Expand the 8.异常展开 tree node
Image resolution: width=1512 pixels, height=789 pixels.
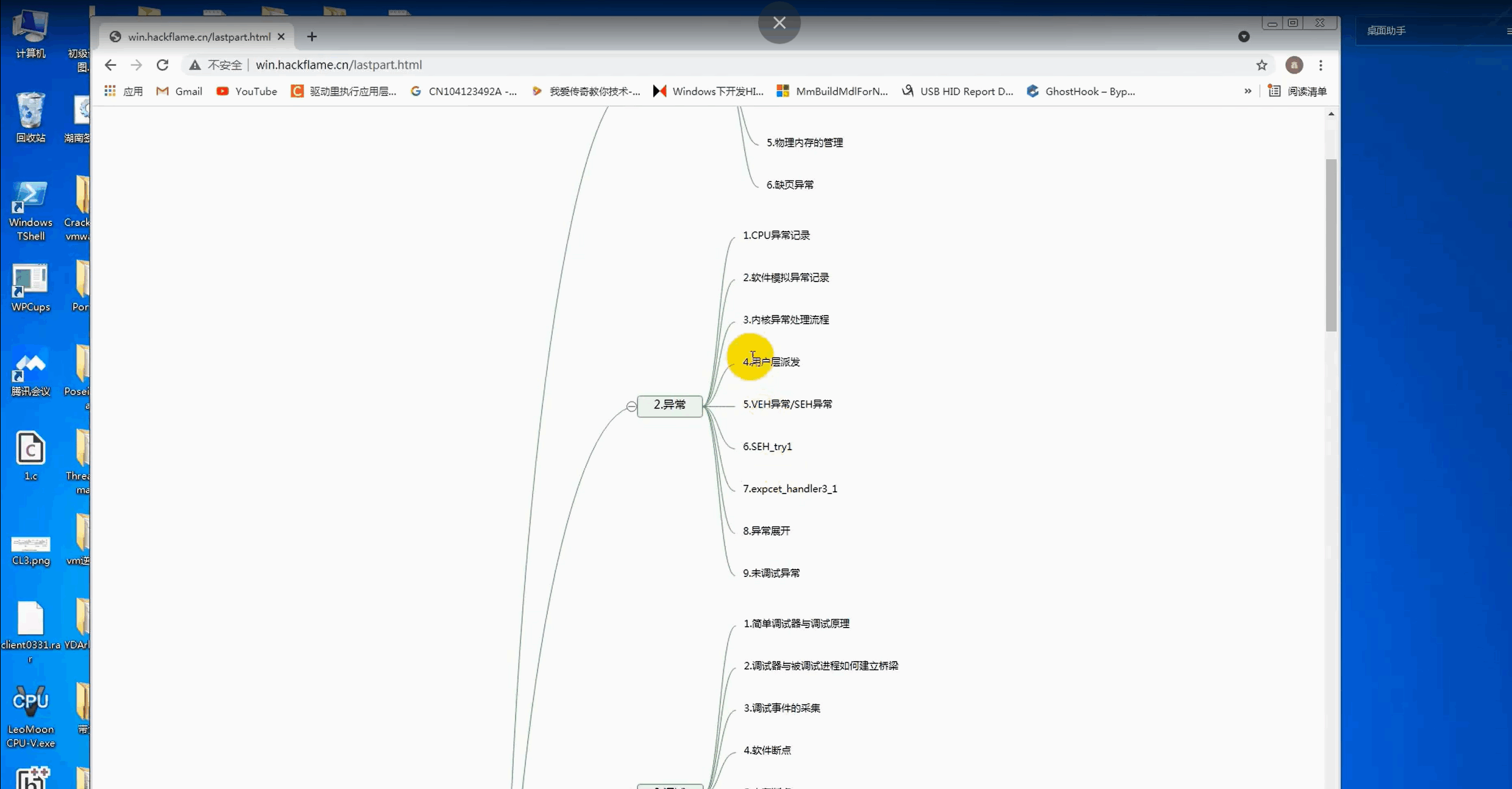coord(766,531)
